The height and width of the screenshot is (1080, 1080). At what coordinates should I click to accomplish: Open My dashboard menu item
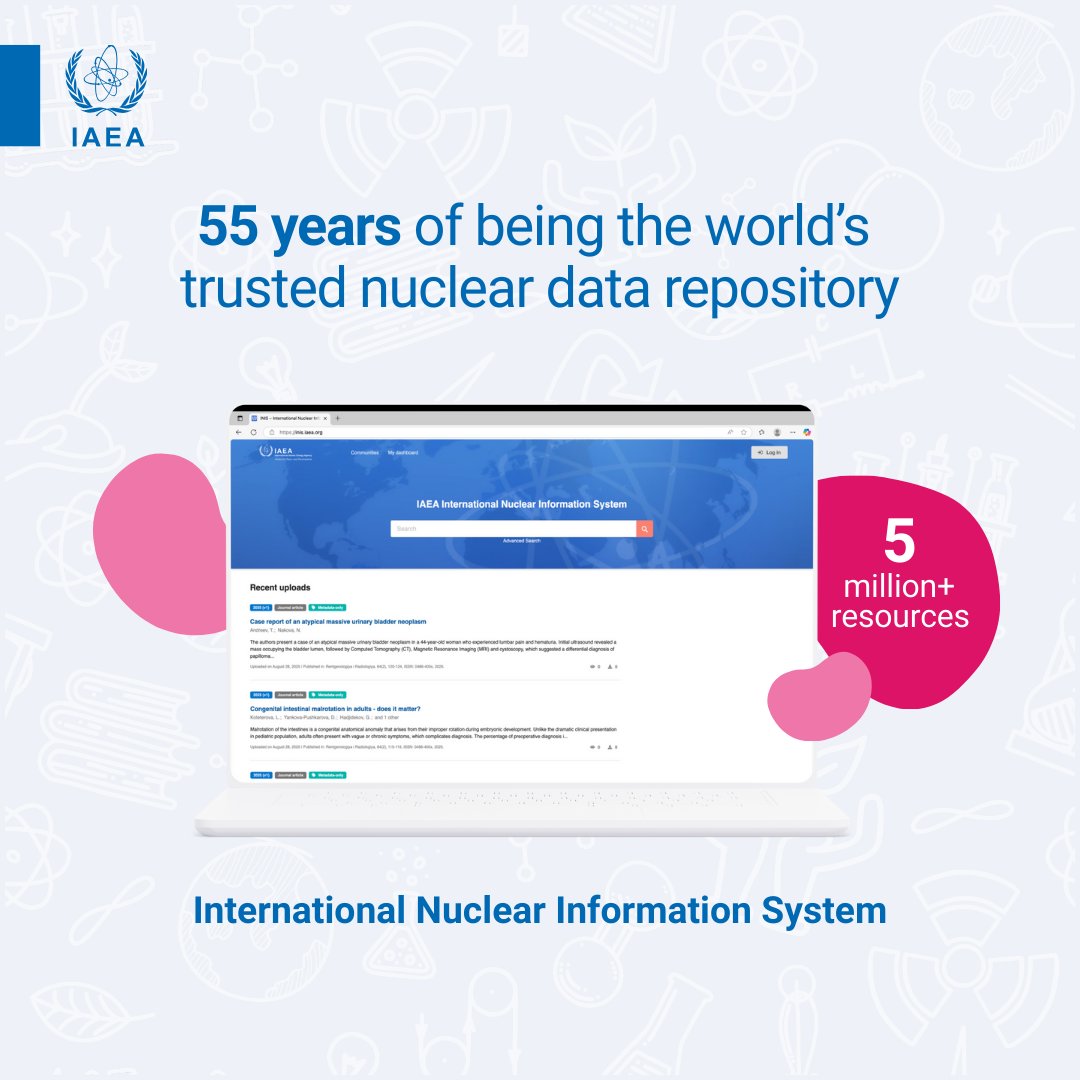pos(403,453)
